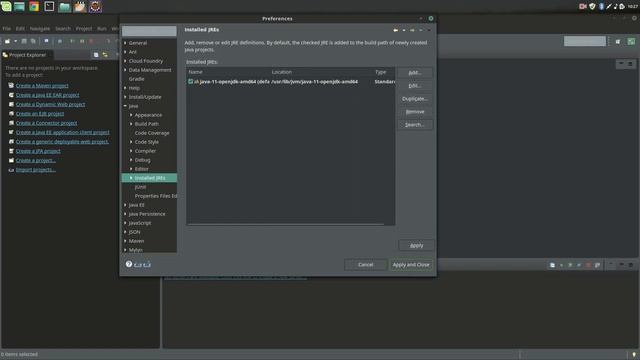Open the New button dropdown arrow
Image resolution: width=640 pixels, height=360 pixels.
[16, 41]
